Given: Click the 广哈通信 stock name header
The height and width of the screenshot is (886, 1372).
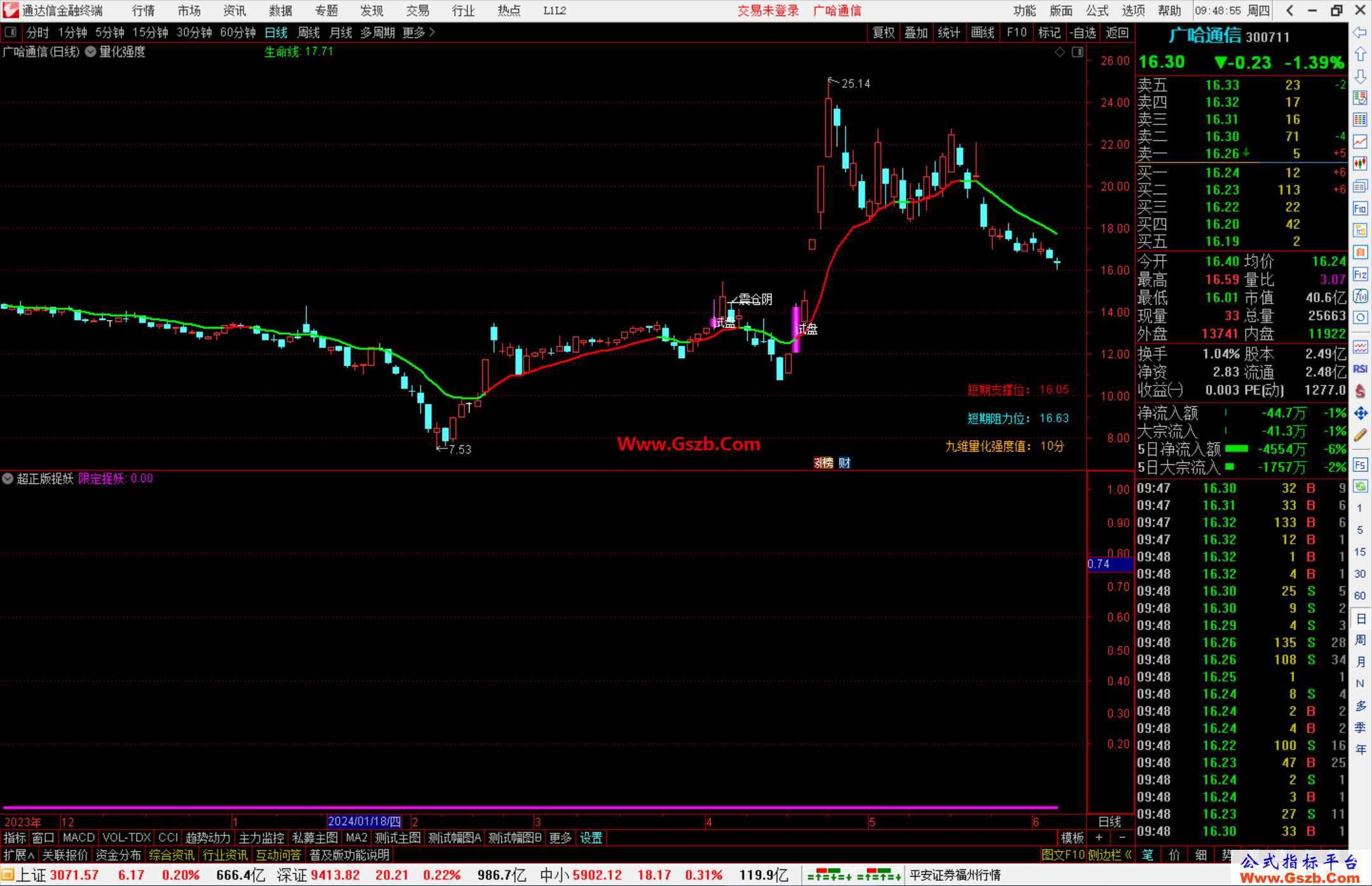Looking at the screenshot, I should click(1205, 36).
